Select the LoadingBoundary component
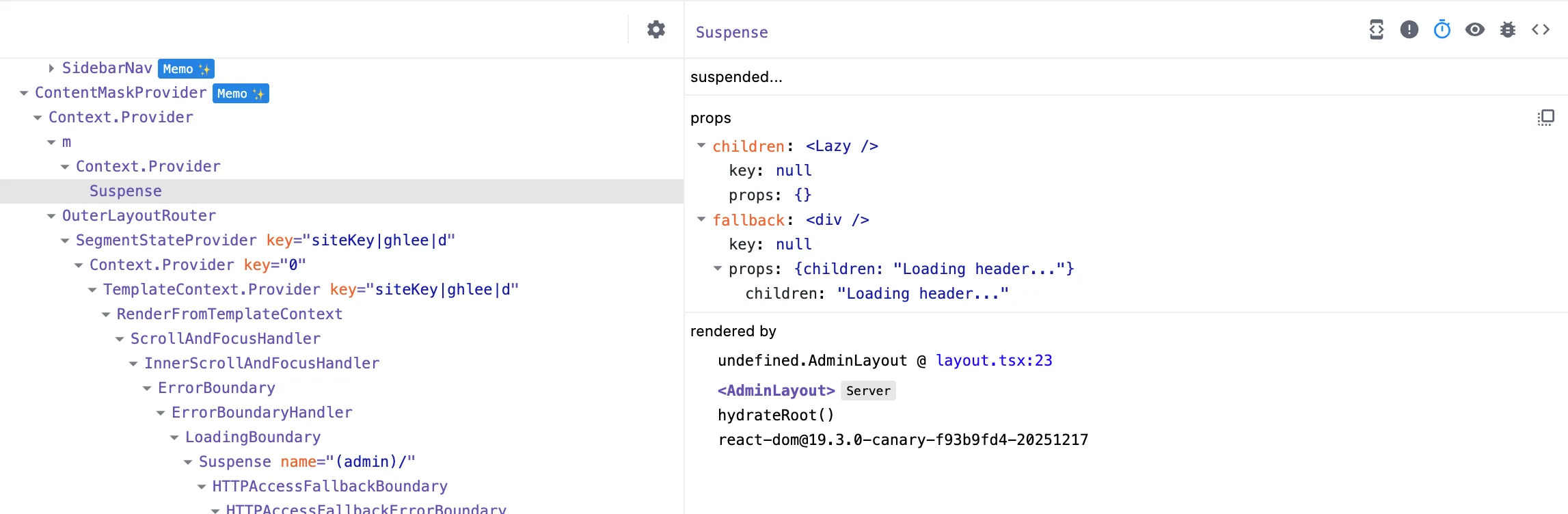This screenshot has width=1568, height=514. tap(252, 437)
